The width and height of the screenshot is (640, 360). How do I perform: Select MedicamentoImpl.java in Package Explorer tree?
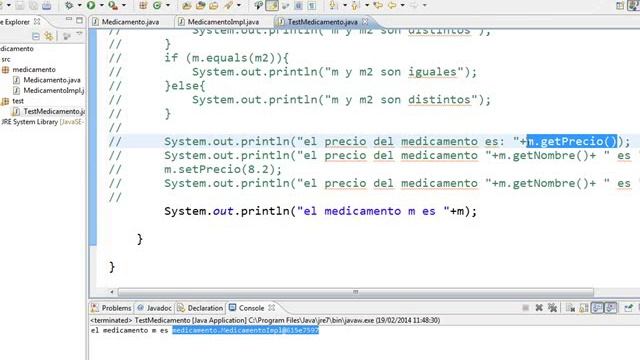54,90
